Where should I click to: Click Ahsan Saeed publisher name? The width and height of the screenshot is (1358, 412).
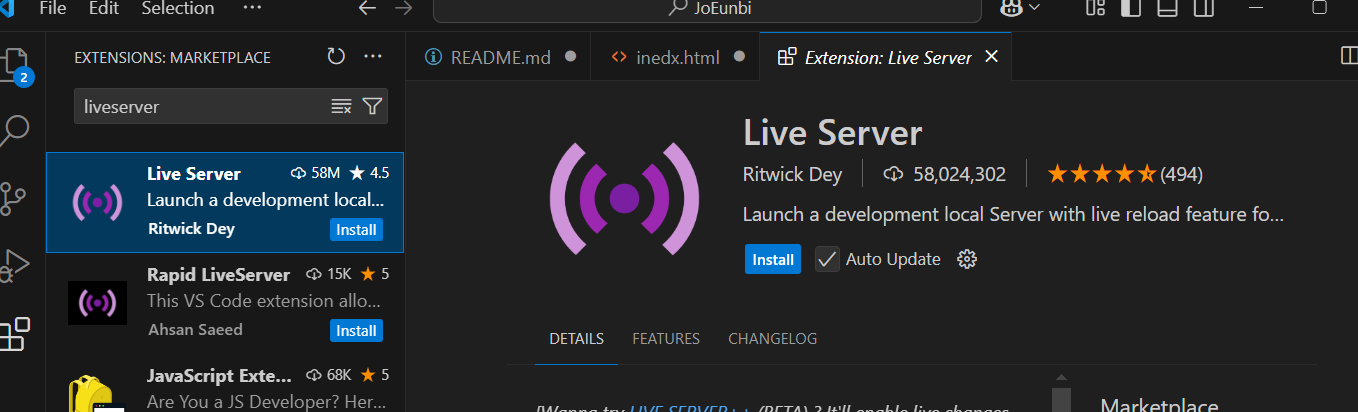(x=195, y=329)
